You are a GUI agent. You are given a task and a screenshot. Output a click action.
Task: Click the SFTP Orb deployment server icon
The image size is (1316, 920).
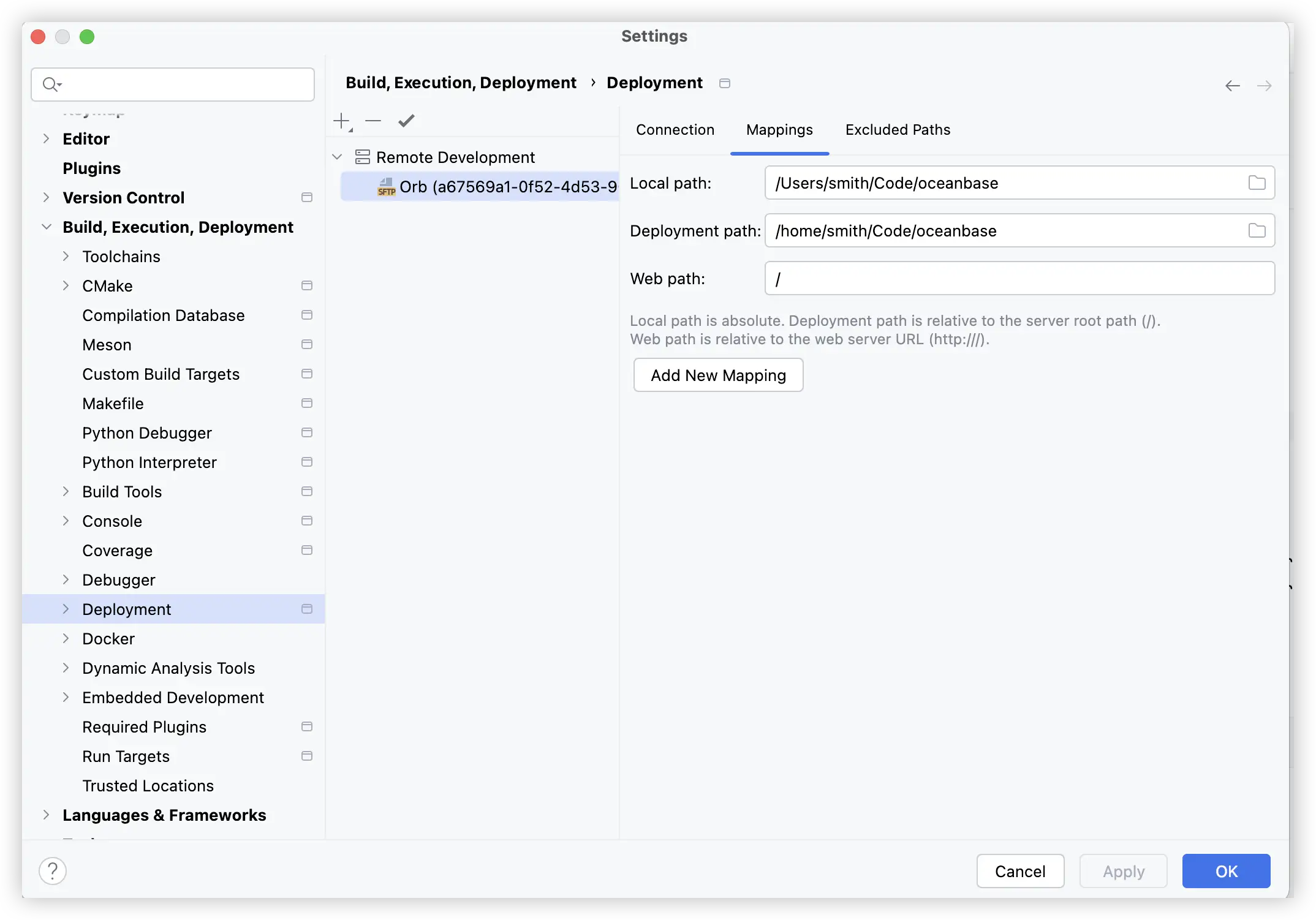pyautogui.click(x=386, y=186)
